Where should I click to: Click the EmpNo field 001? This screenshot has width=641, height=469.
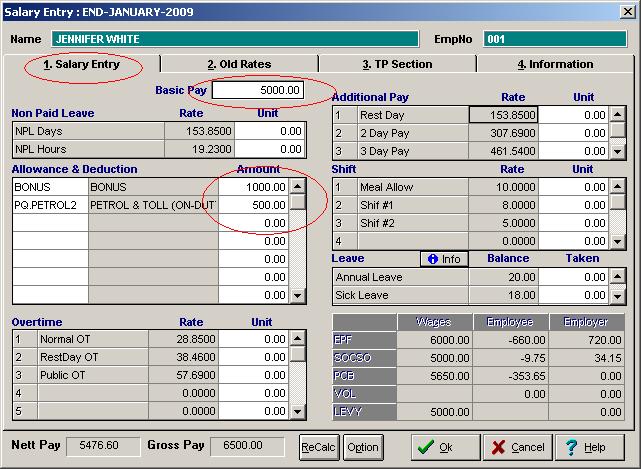(x=555, y=39)
